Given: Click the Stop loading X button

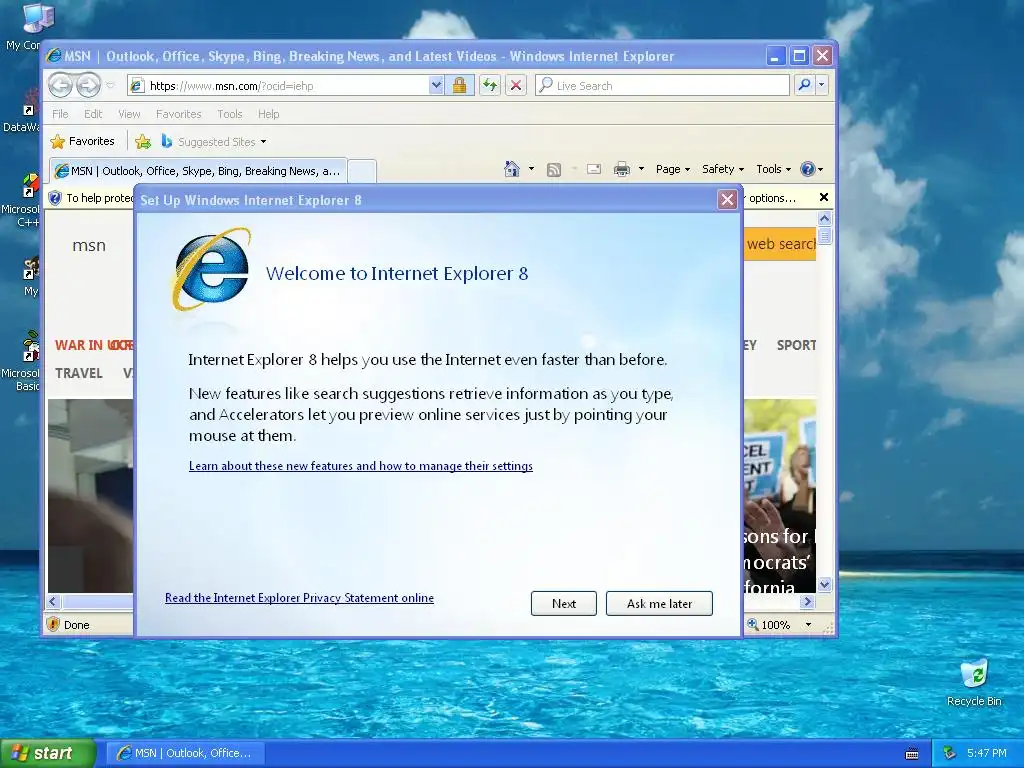Looking at the screenshot, I should pos(516,86).
